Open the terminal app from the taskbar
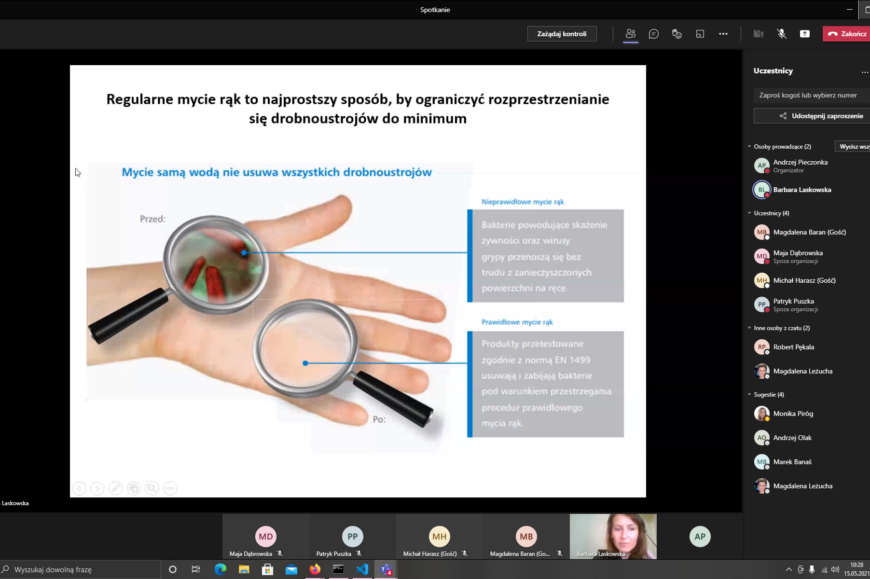870x579 pixels. click(338, 570)
